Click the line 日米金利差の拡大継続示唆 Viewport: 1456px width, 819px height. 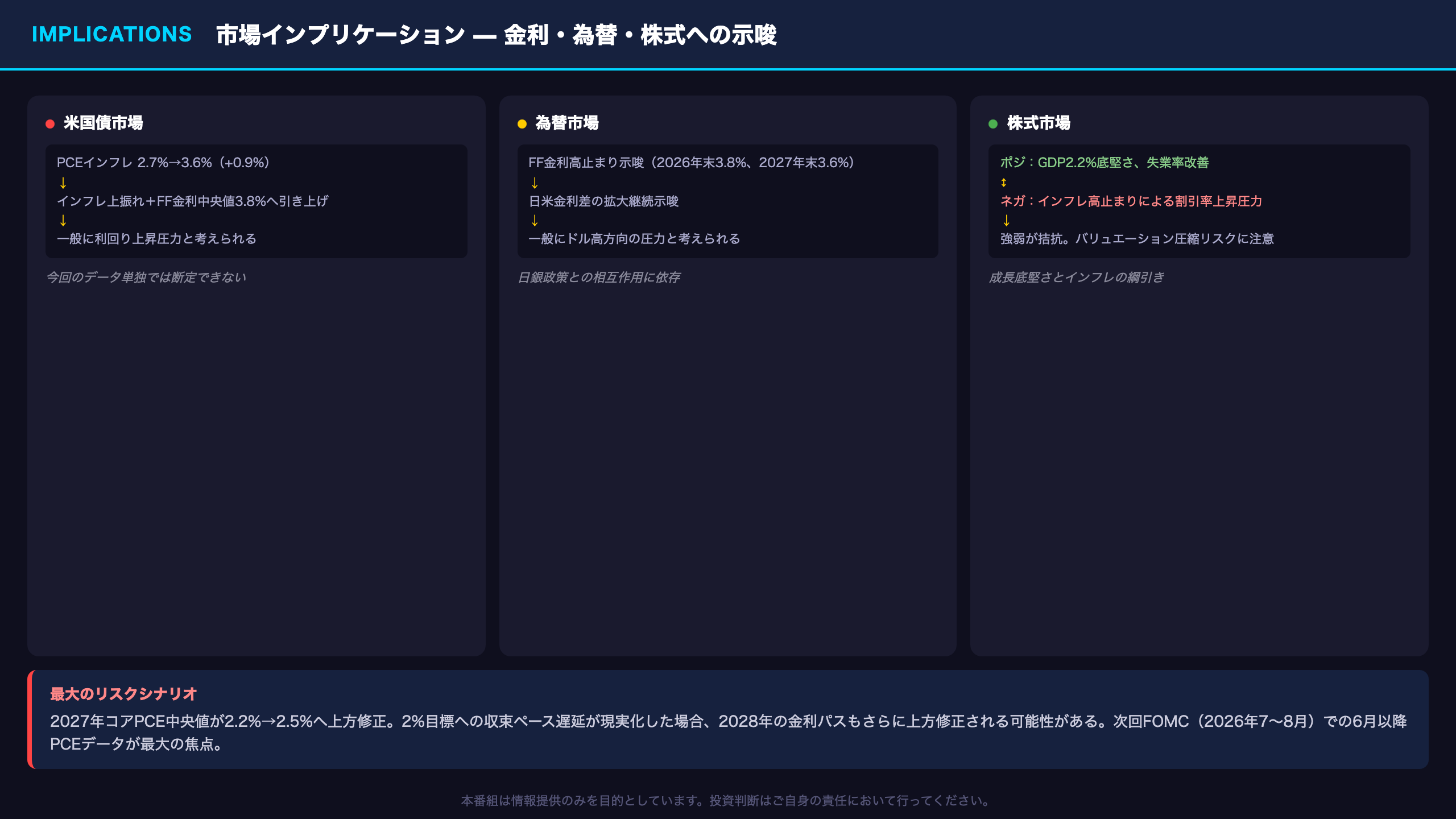pyautogui.click(x=603, y=201)
